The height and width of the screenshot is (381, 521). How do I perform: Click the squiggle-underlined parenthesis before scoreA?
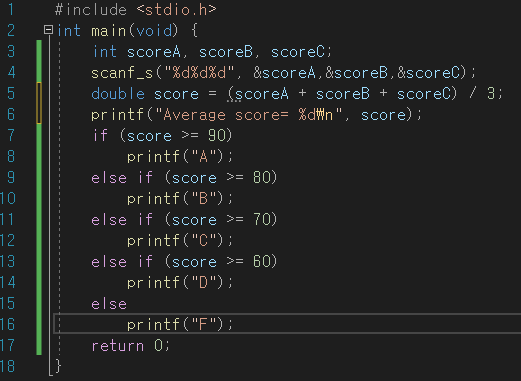pos(230,94)
